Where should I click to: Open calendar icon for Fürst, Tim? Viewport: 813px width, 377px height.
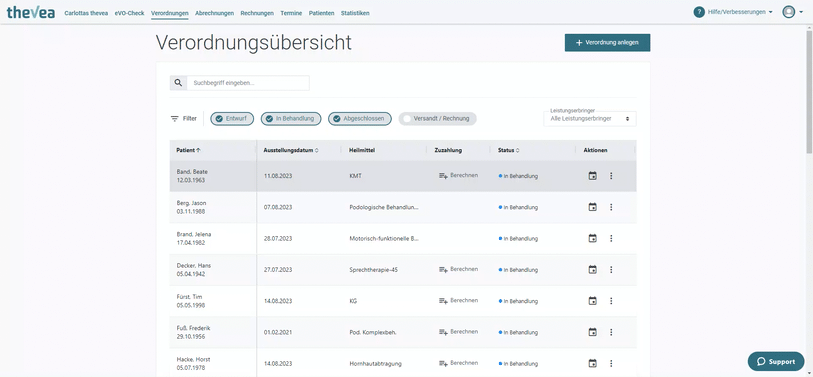point(593,301)
